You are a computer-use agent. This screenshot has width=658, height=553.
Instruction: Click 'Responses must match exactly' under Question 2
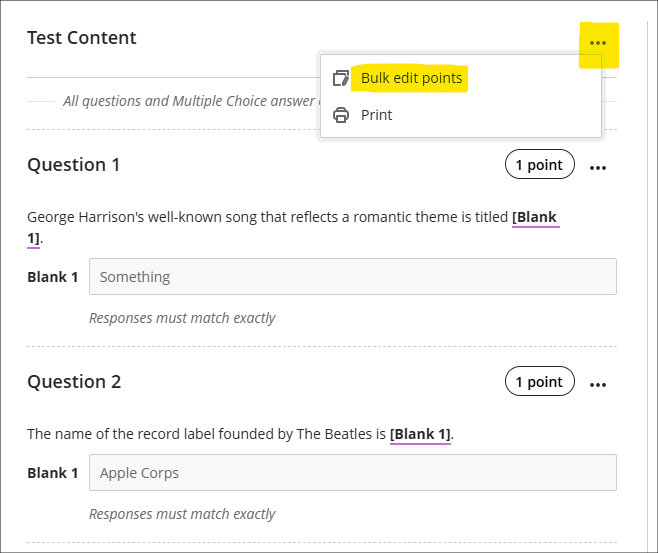pyautogui.click(x=182, y=514)
